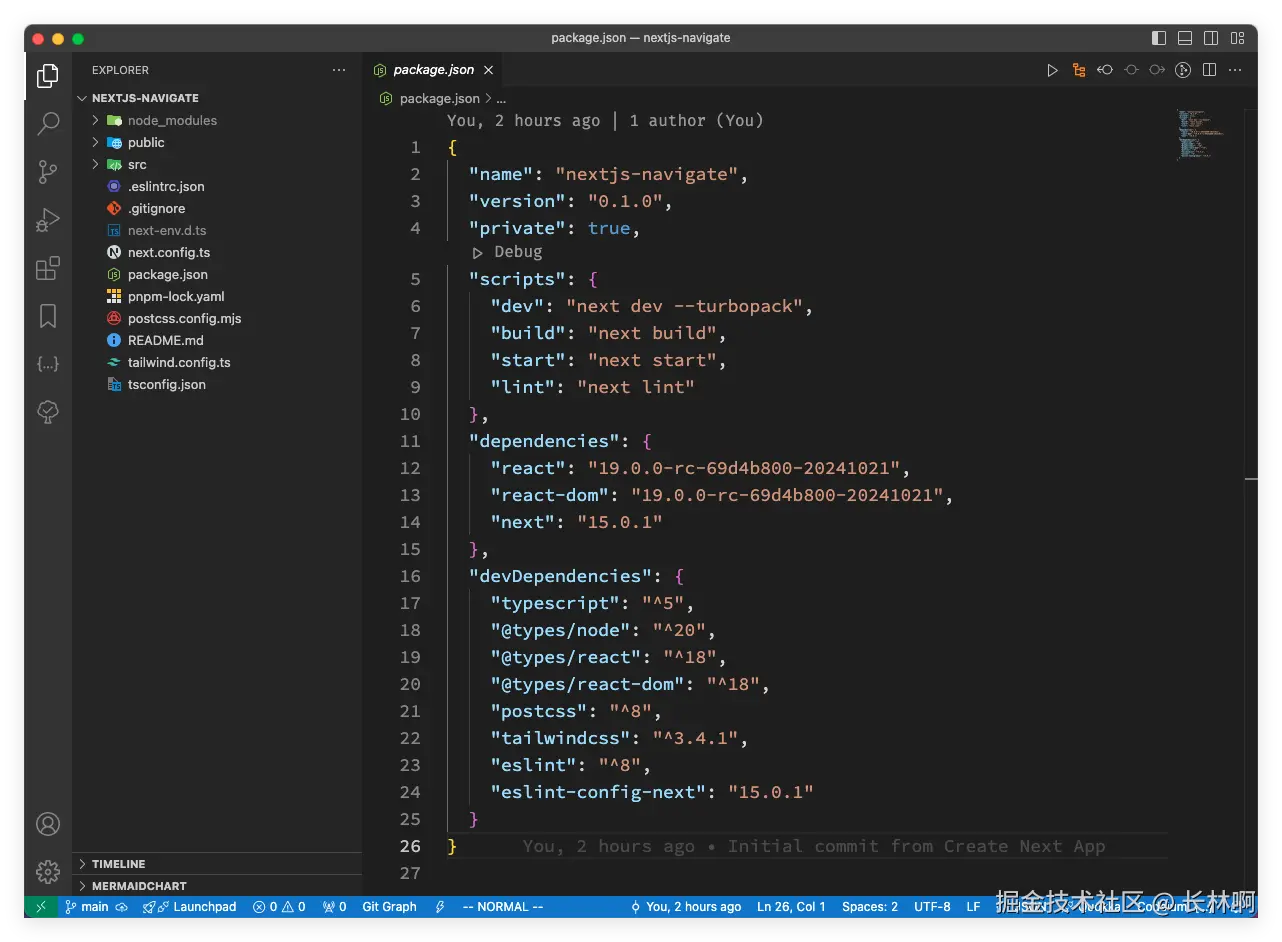The image size is (1282, 942).
Task: Select the package.json editor tab
Action: coord(433,70)
